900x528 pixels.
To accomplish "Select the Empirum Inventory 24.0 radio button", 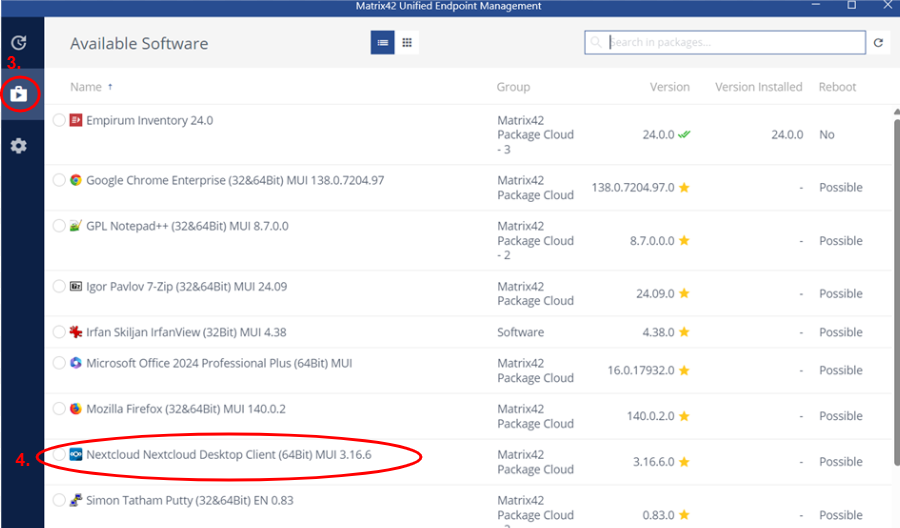I will [x=59, y=120].
